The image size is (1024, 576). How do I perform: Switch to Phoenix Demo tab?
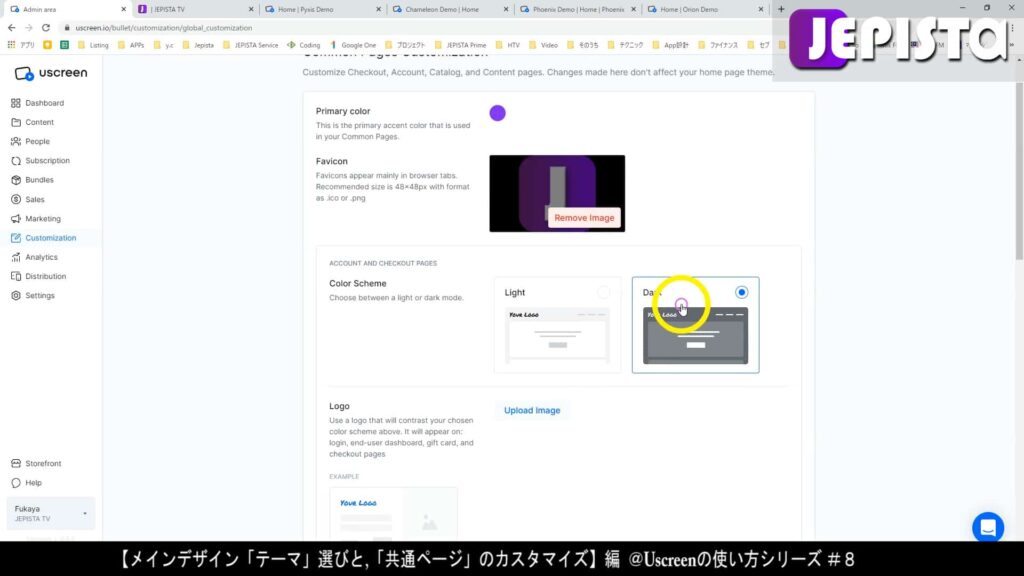coord(577,9)
